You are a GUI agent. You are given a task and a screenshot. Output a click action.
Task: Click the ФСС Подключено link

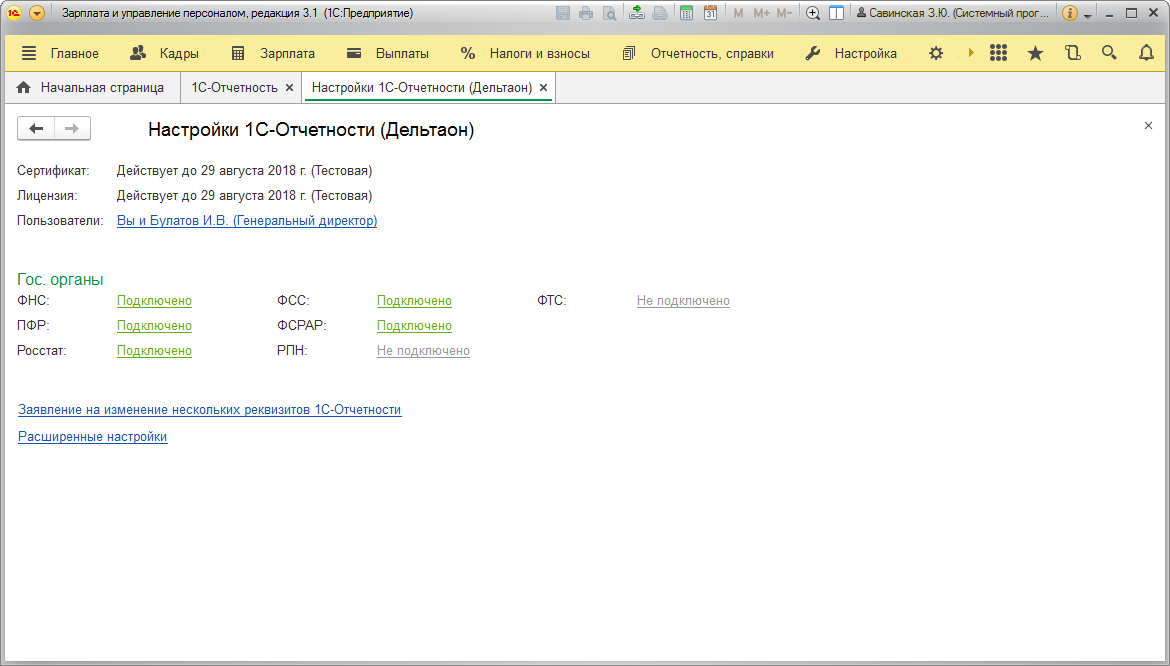click(x=414, y=301)
